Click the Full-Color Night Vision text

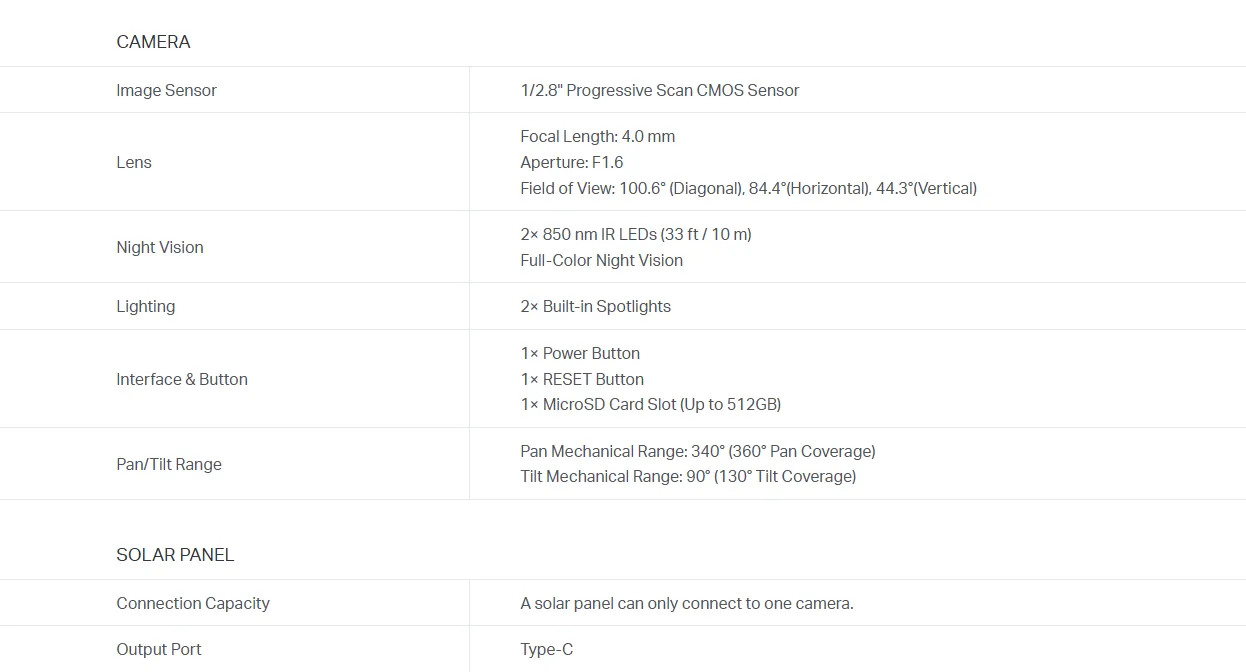601,260
